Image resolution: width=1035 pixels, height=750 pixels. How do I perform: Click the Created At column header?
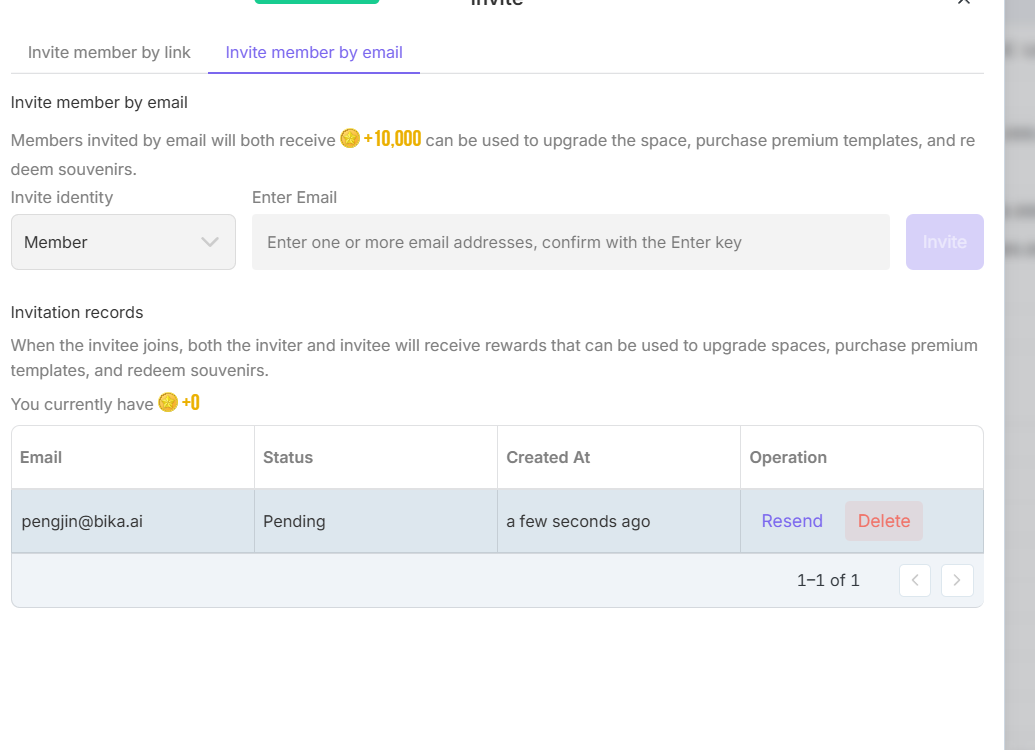[548, 457]
